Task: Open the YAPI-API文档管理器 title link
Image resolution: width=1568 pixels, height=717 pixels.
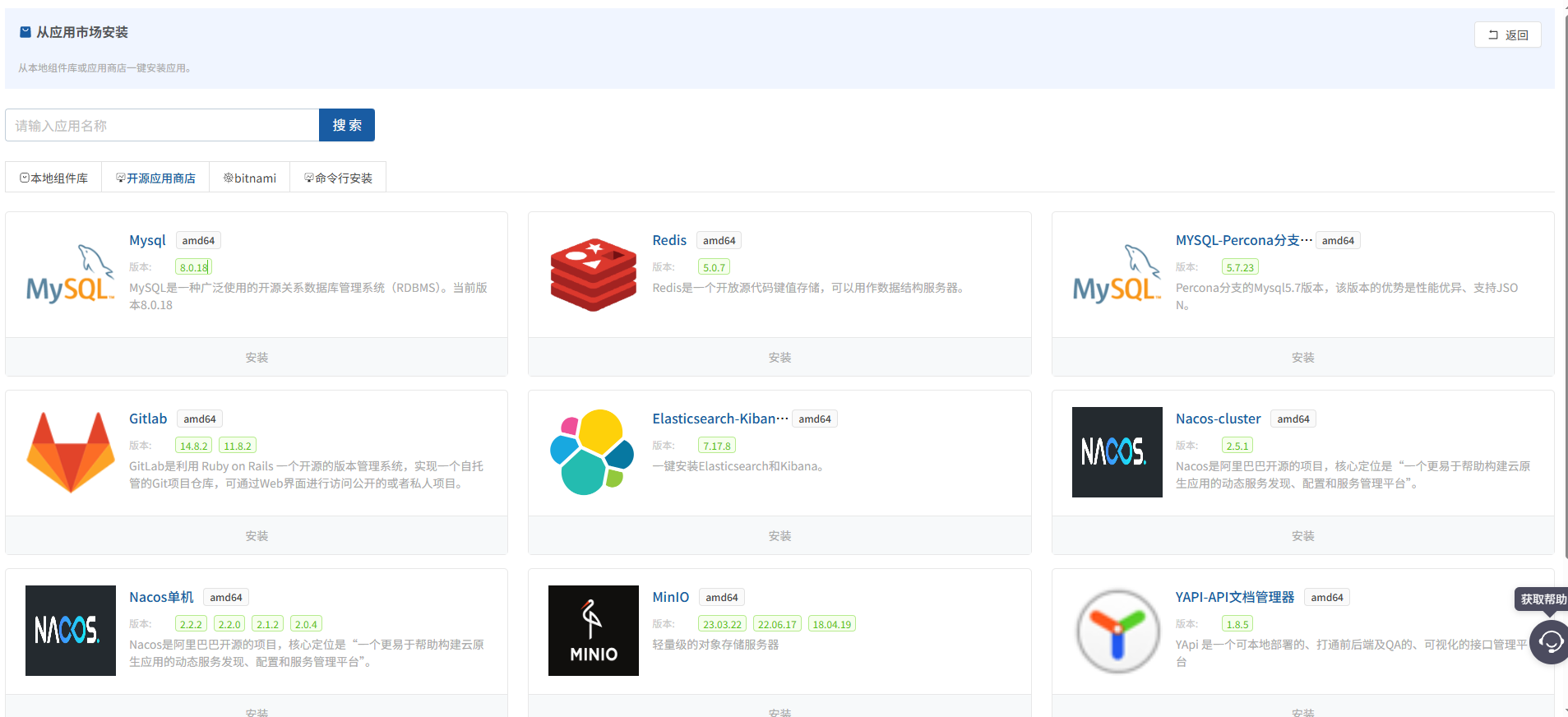Action: tap(1235, 597)
